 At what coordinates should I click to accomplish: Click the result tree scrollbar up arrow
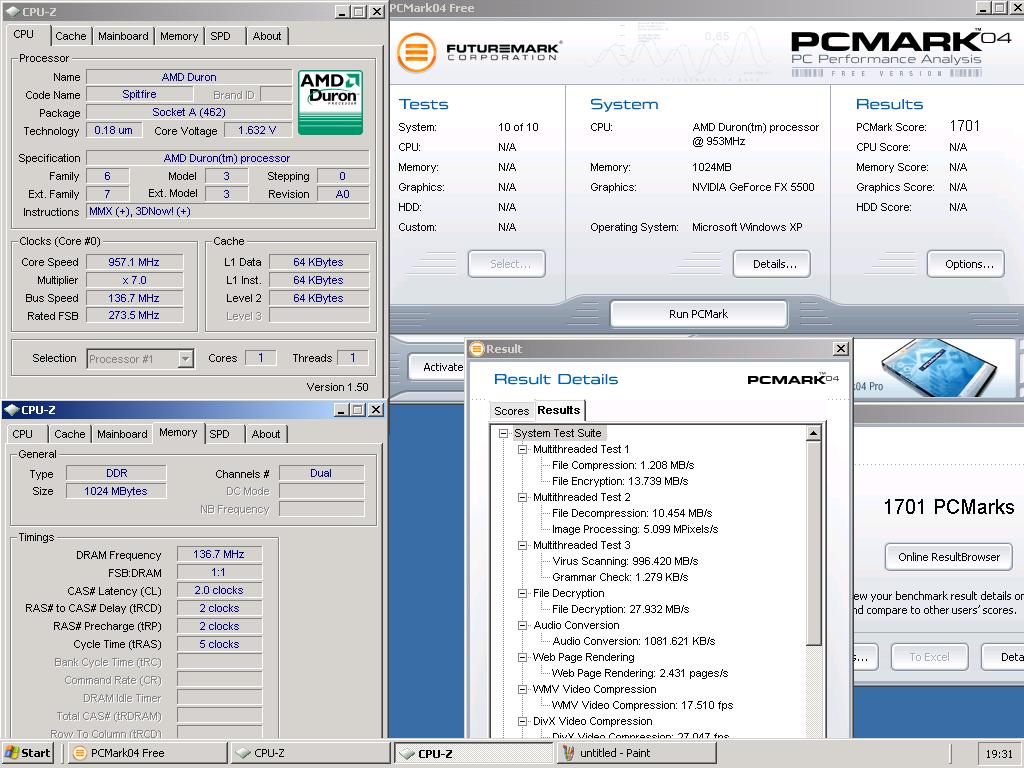pyautogui.click(x=813, y=433)
